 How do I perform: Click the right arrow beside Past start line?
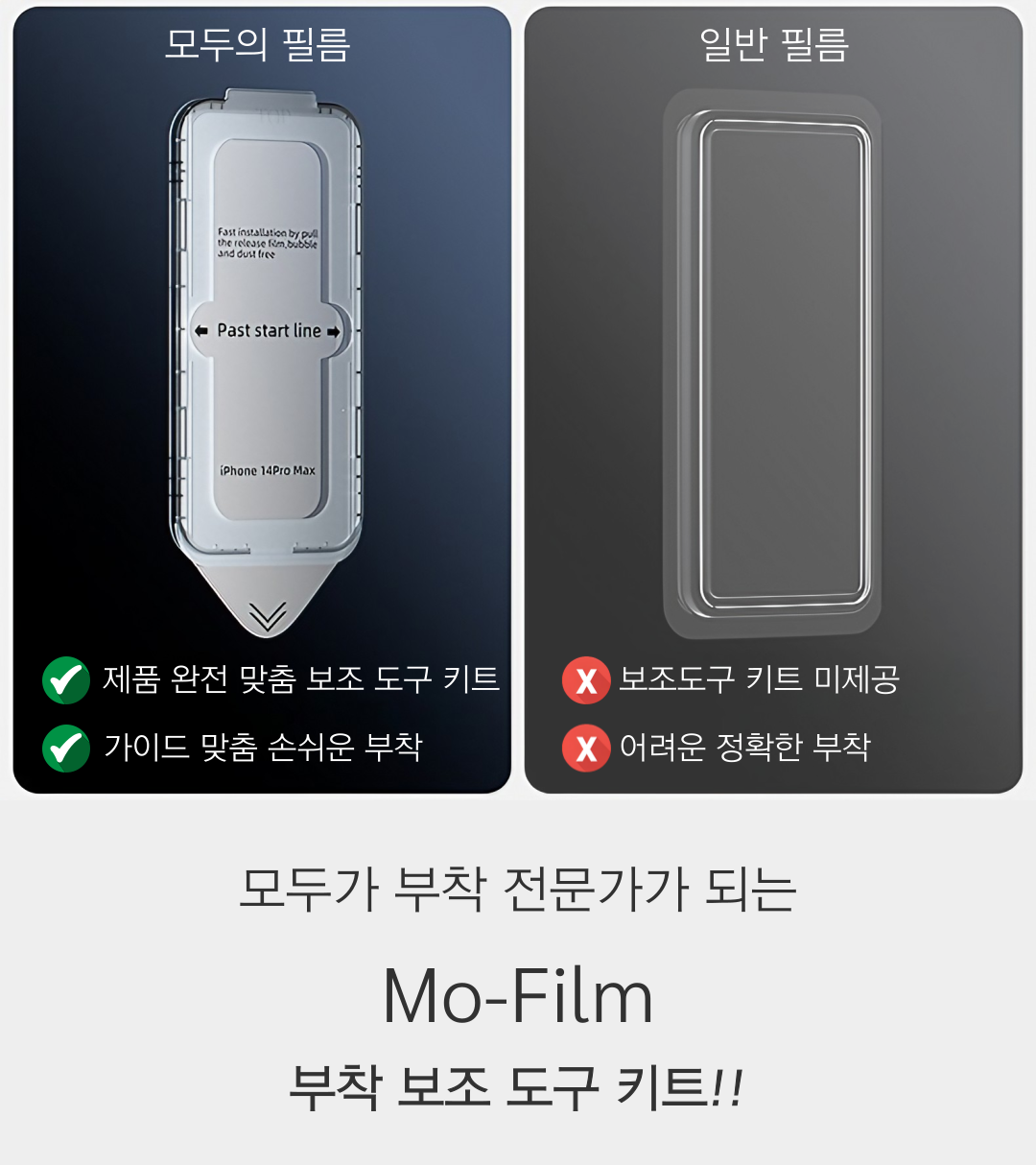(333, 332)
